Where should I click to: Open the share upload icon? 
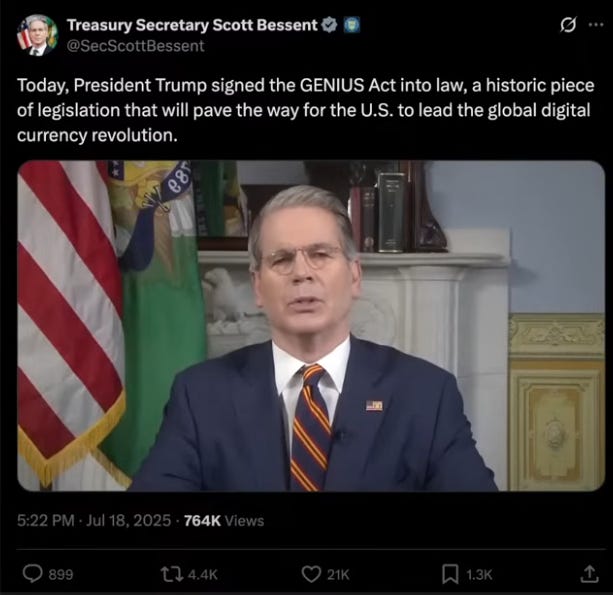point(589,573)
